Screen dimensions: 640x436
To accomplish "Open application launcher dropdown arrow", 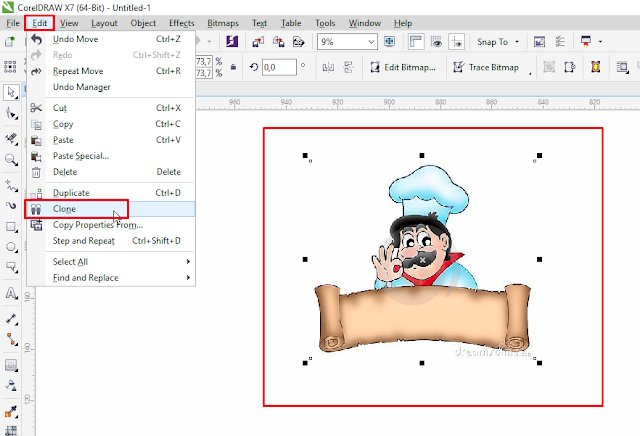I will pos(600,42).
